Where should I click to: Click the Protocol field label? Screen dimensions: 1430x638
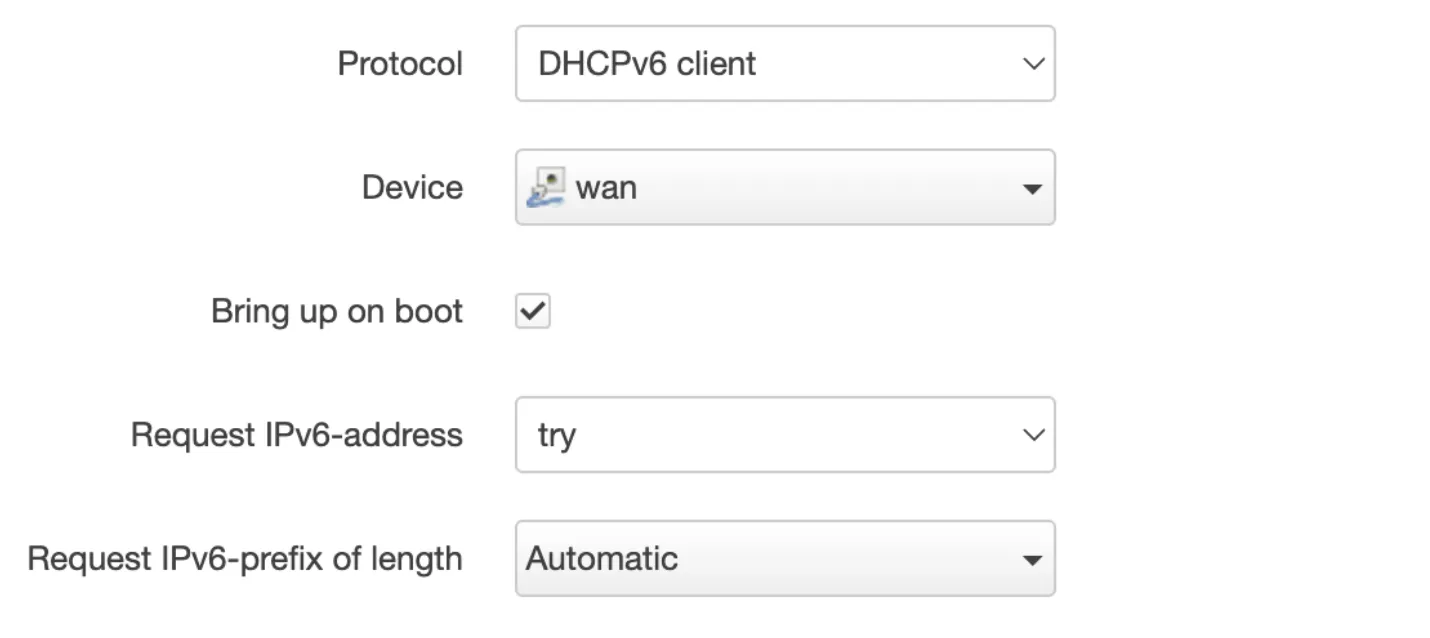[x=400, y=64]
